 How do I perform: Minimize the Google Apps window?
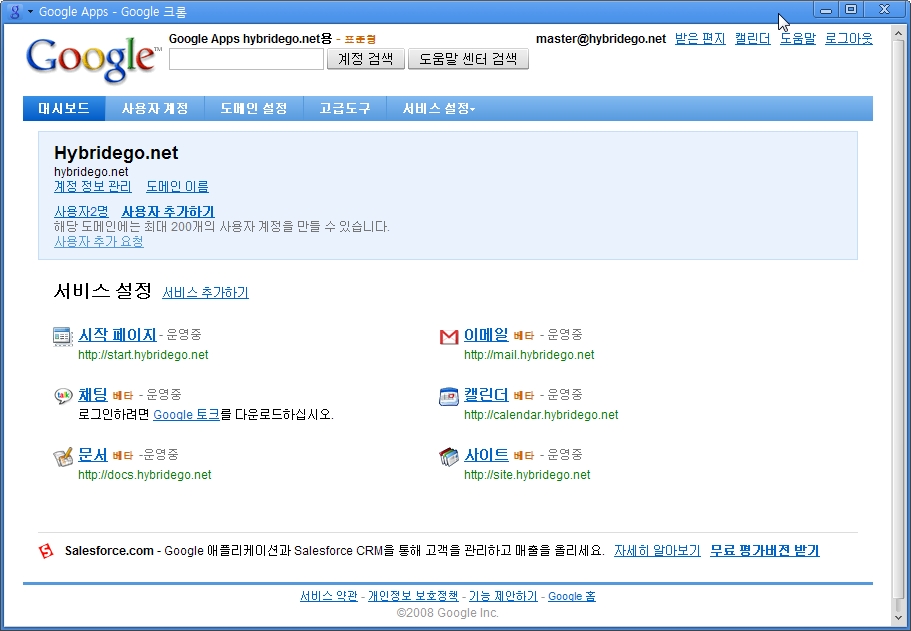click(x=826, y=9)
